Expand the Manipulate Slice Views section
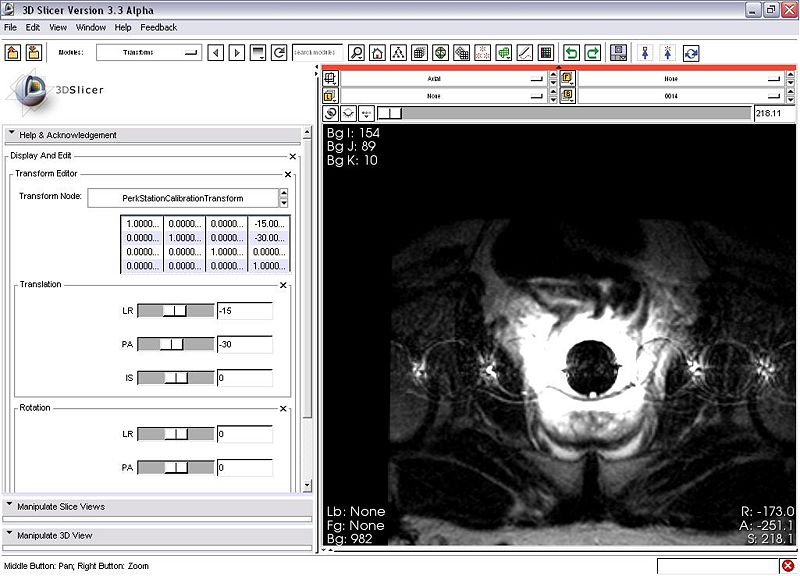Image resolution: width=800 pixels, height=576 pixels. click(61, 507)
